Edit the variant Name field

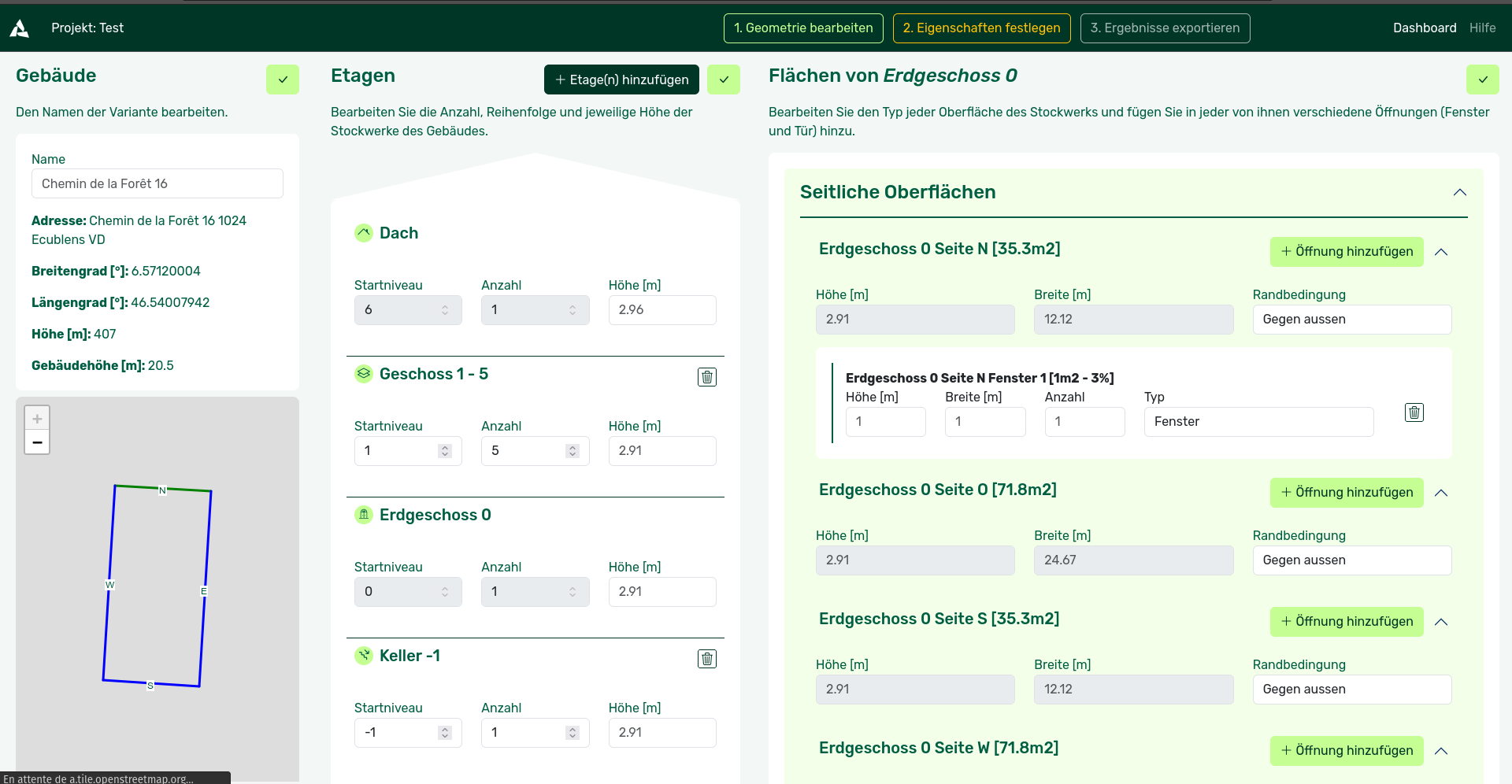coord(157,183)
